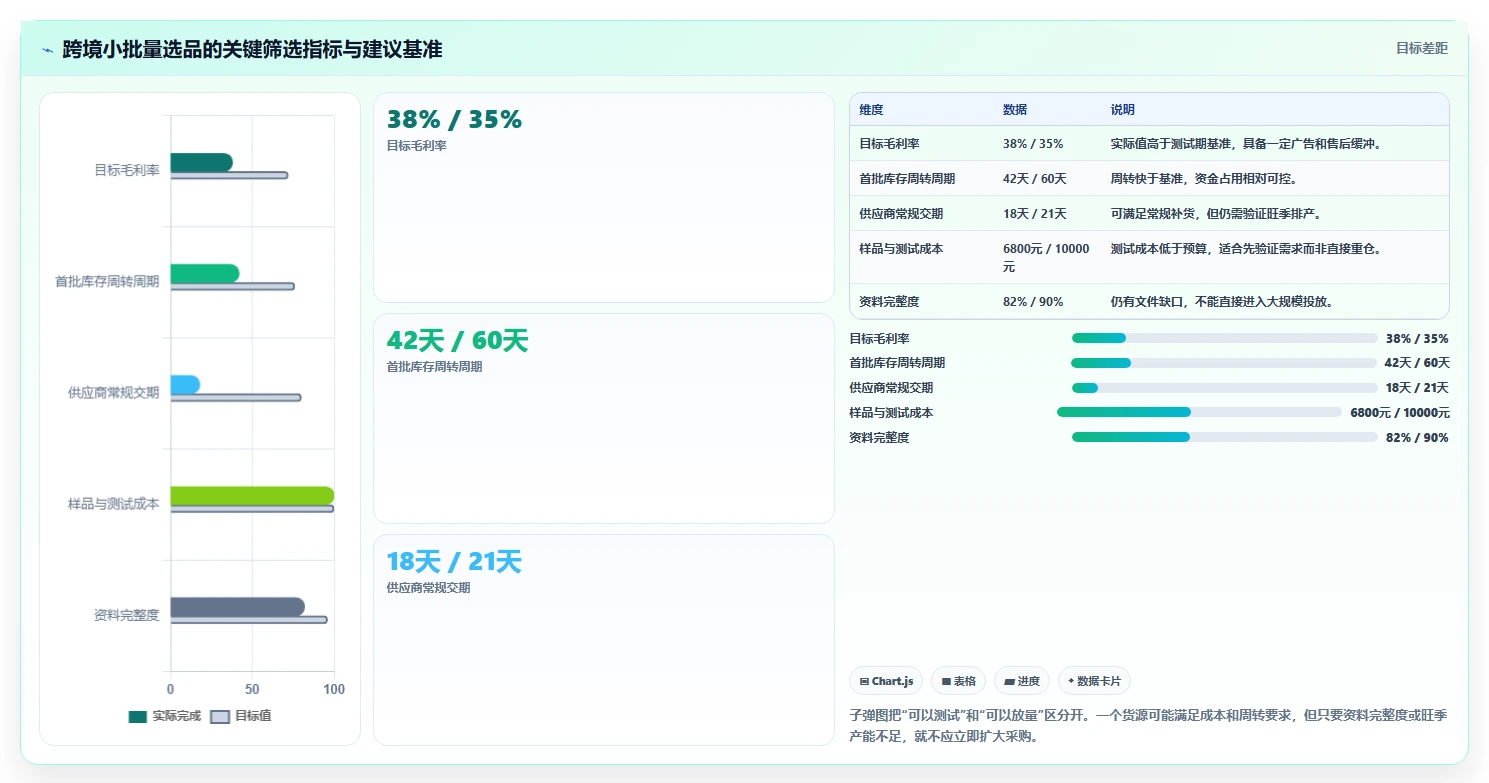Click the x-axis tick label 100
The height and width of the screenshot is (783, 1489).
[334, 689]
